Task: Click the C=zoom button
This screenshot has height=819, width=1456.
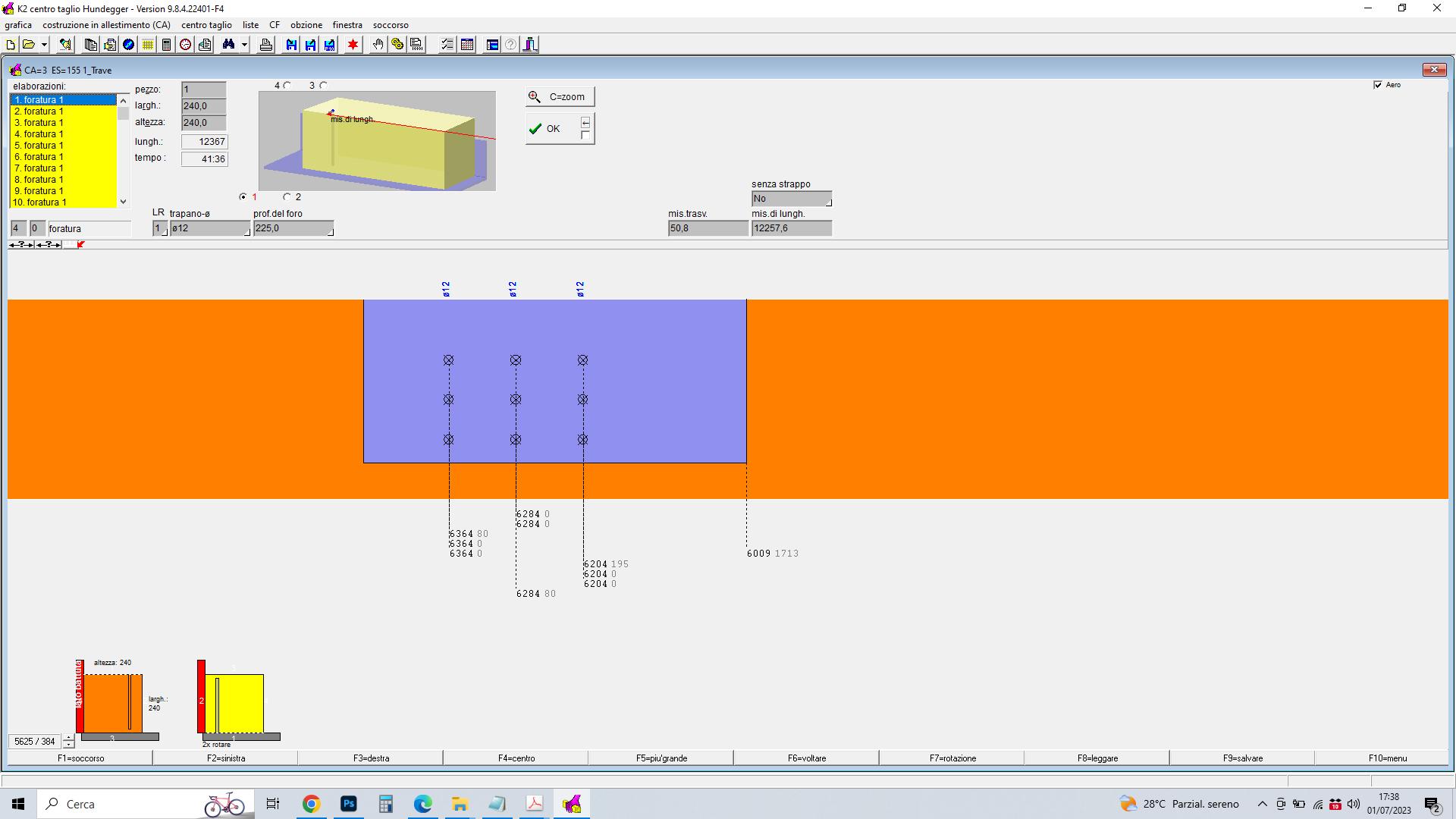Action: tap(560, 97)
